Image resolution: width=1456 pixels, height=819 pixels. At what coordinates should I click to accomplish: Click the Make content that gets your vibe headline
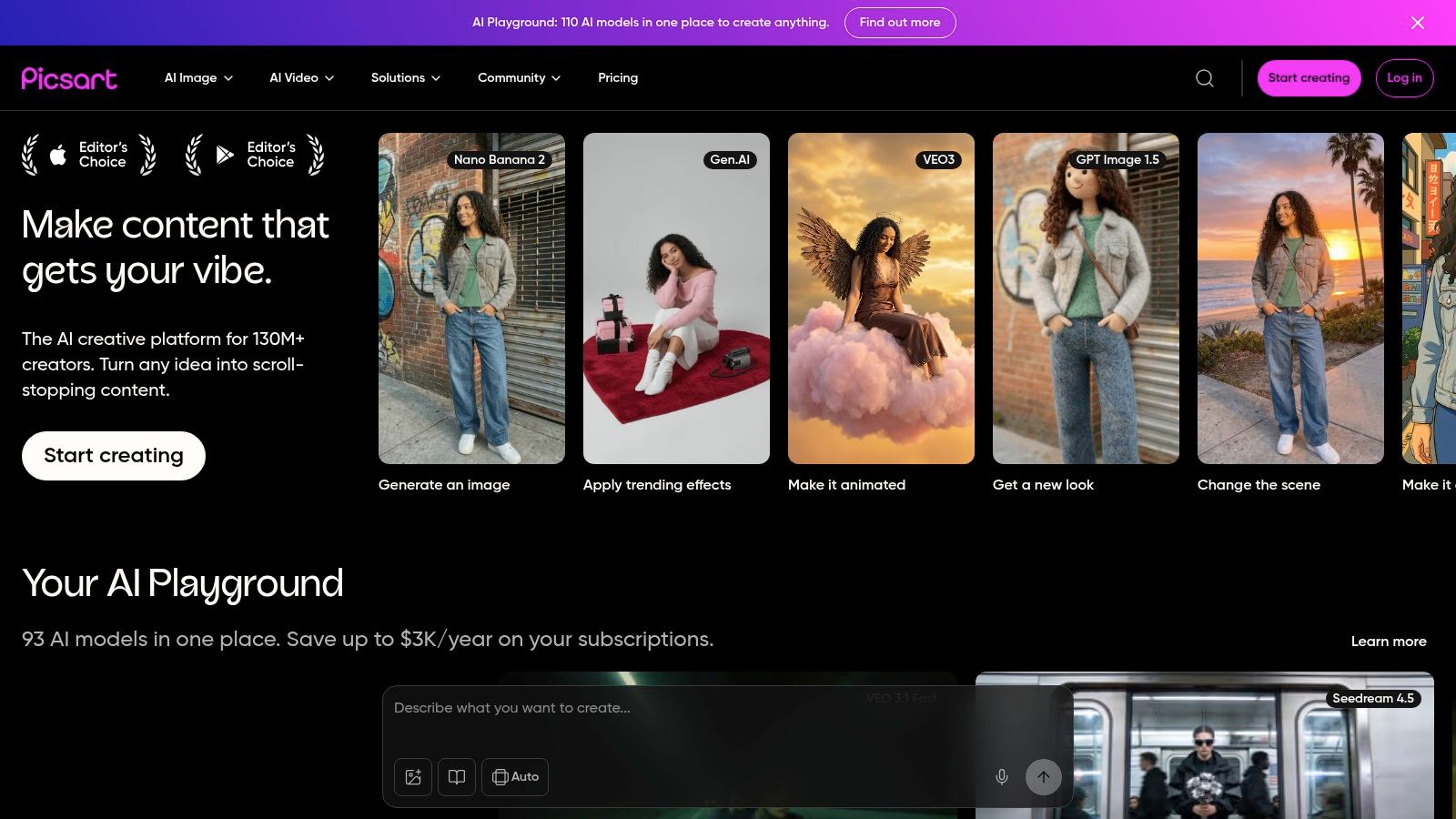(176, 248)
